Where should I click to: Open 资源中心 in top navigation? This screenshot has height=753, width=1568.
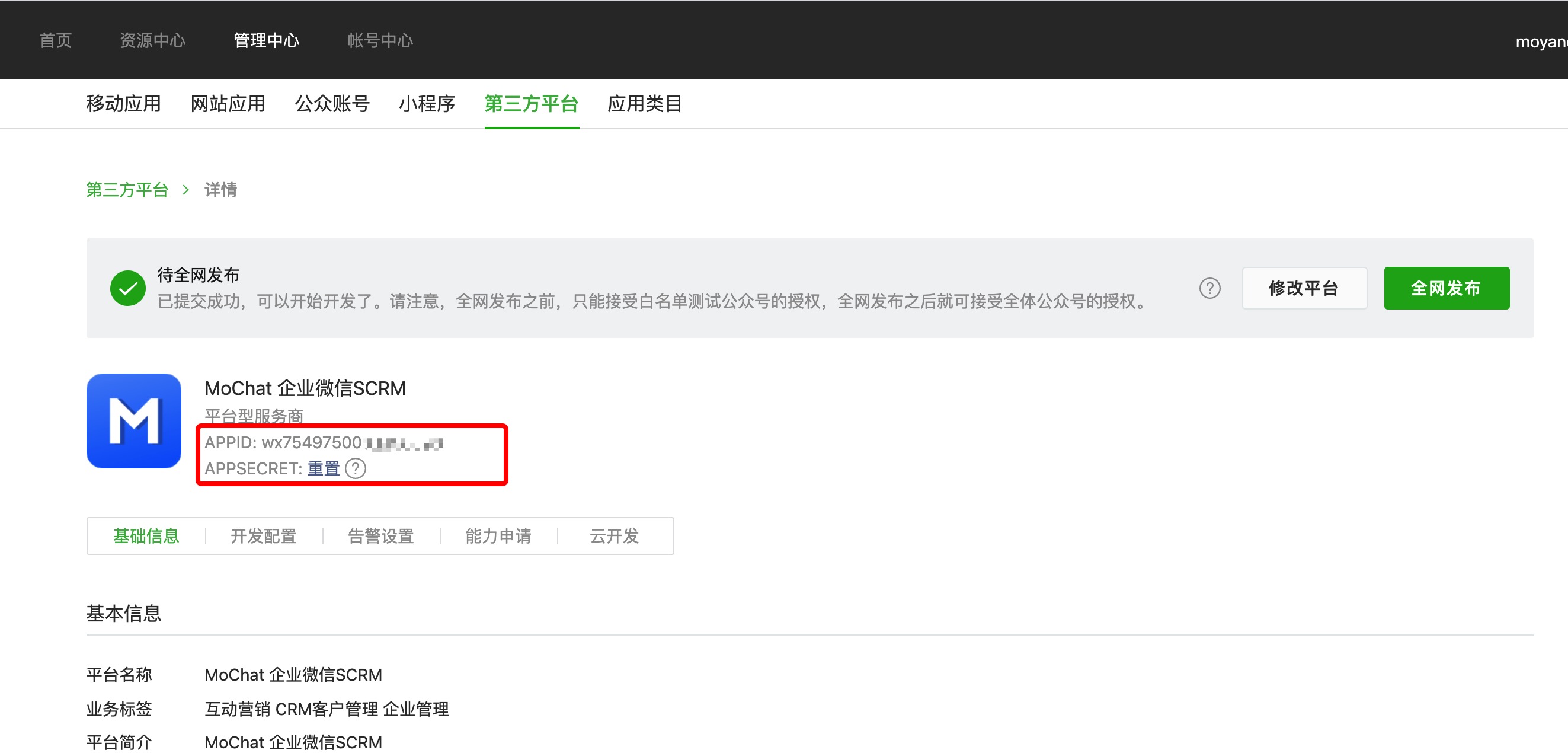click(x=152, y=41)
